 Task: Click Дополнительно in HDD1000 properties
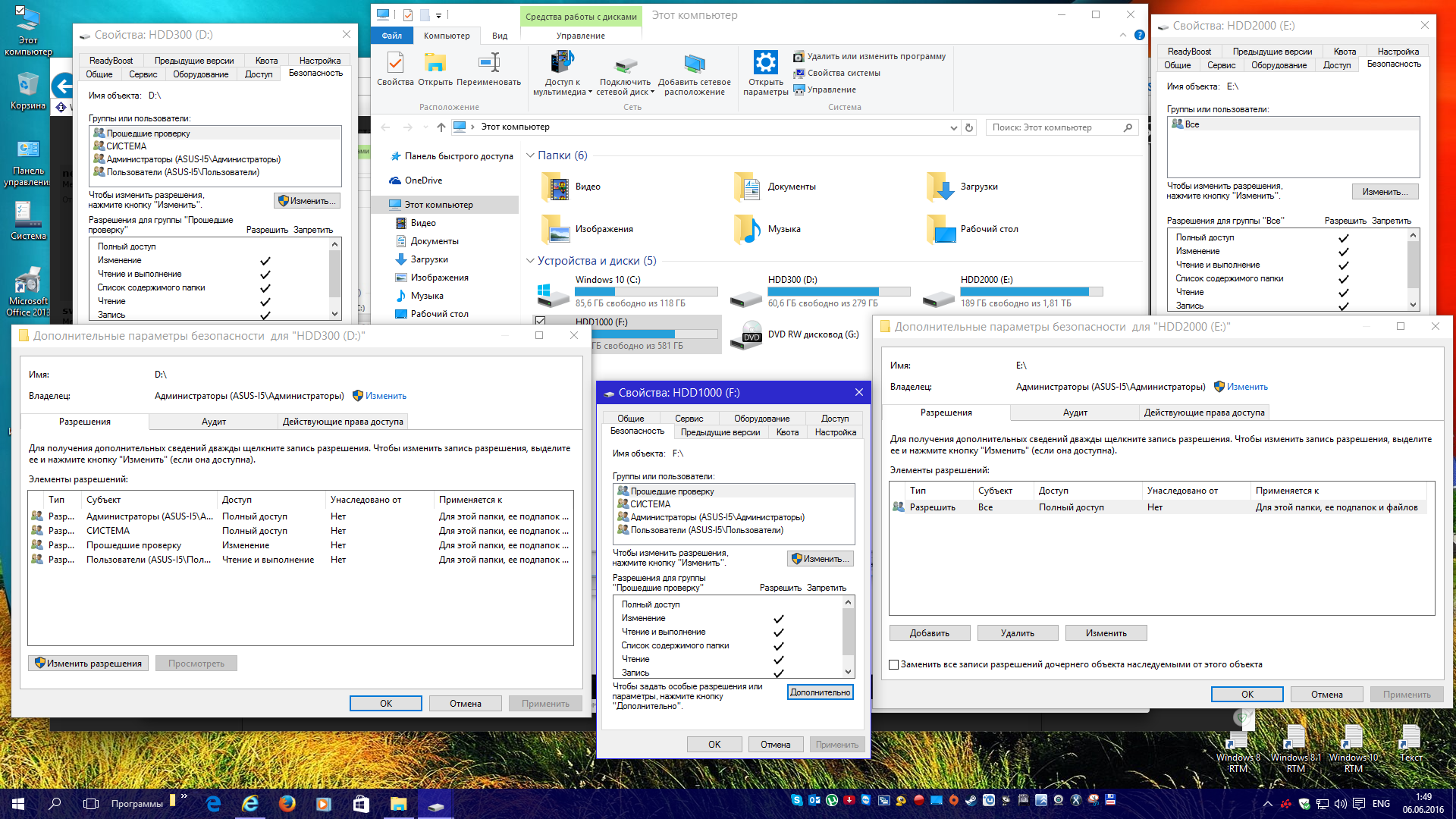tap(820, 692)
